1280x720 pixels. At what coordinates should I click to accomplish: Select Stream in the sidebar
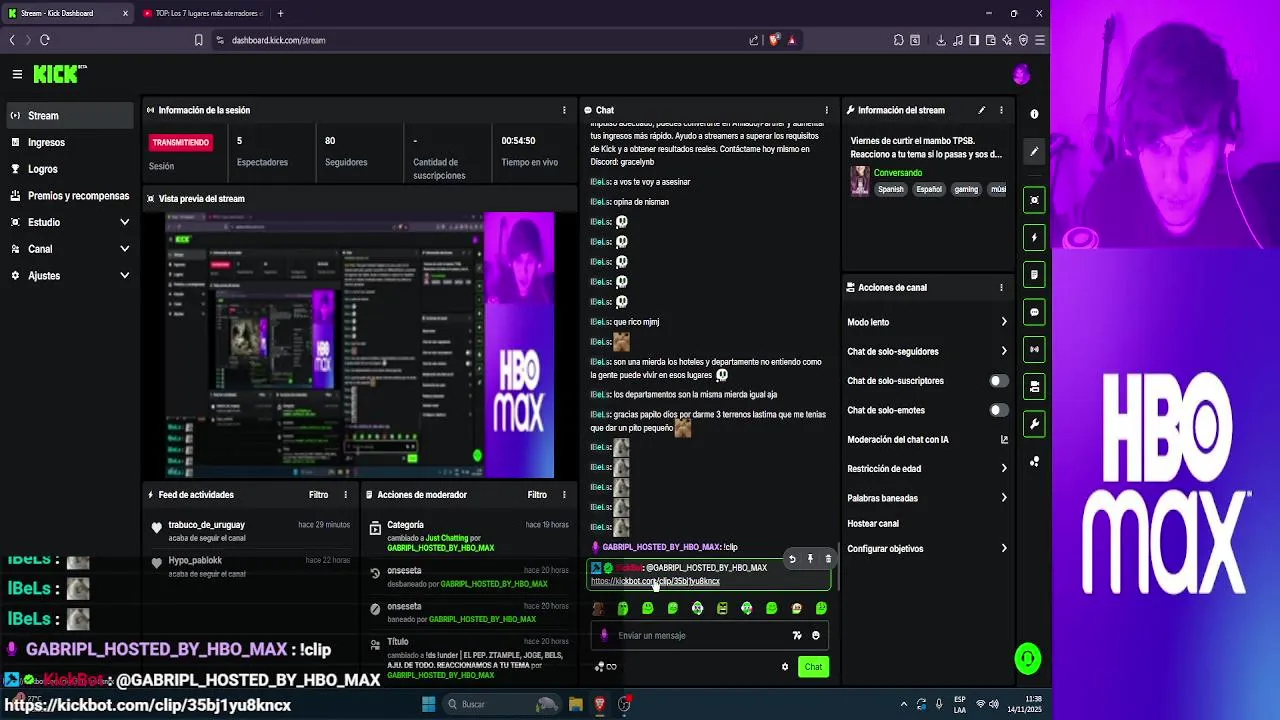68,116
